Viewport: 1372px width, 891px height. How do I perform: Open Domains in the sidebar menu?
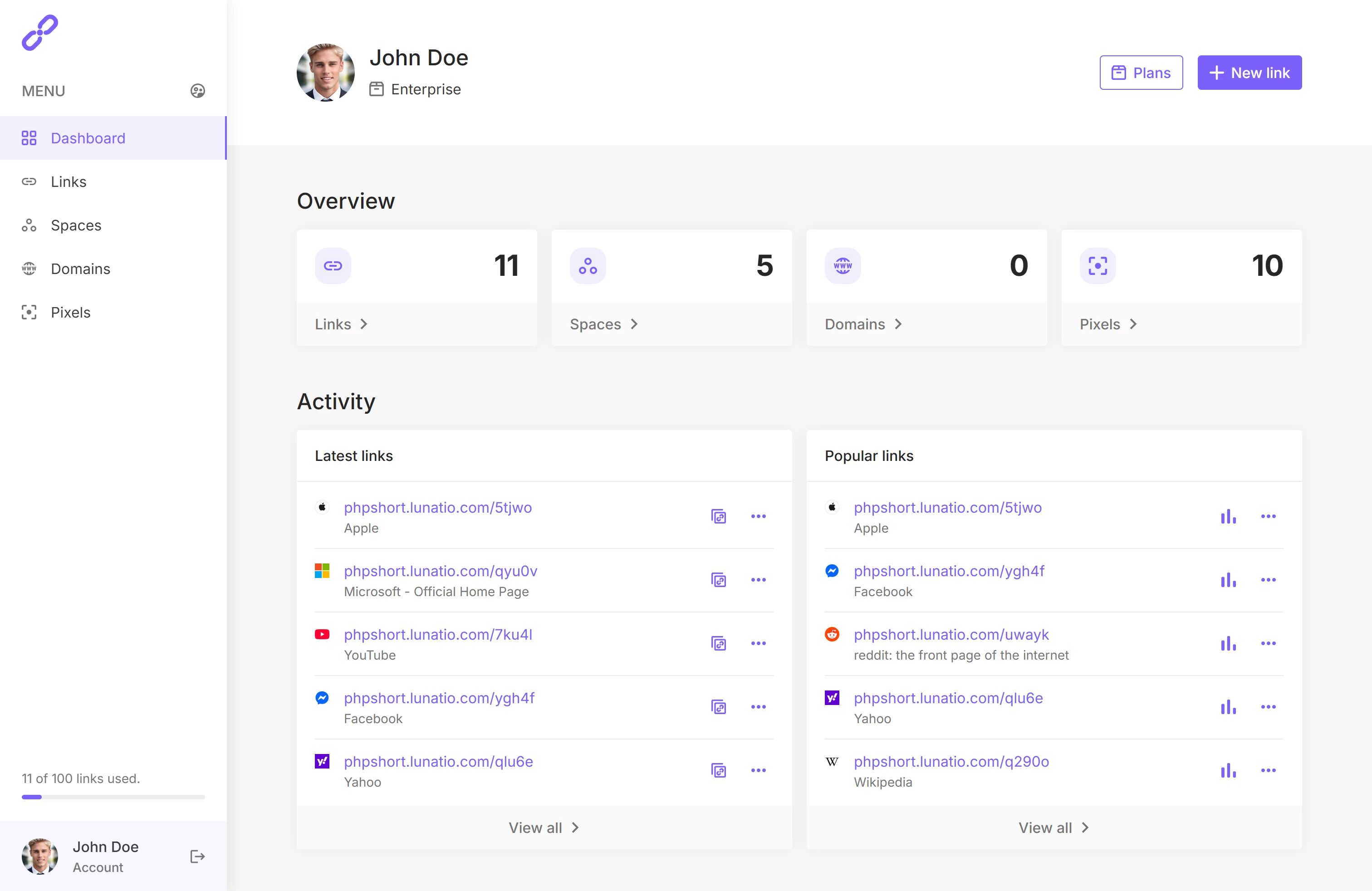click(x=80, y=269)
